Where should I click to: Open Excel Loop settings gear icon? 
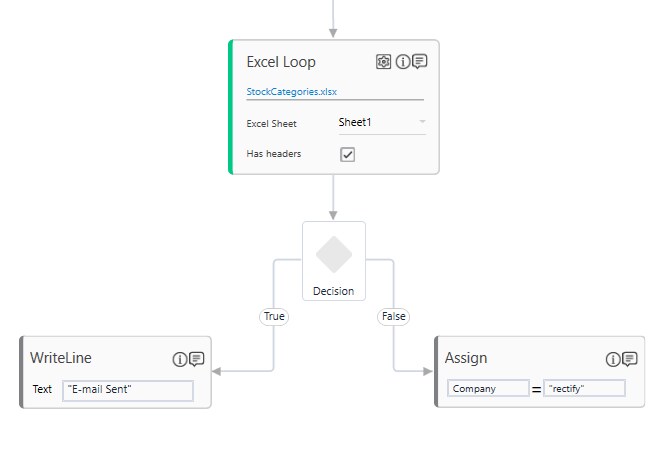pyautogui.click(x=384, y=62)
